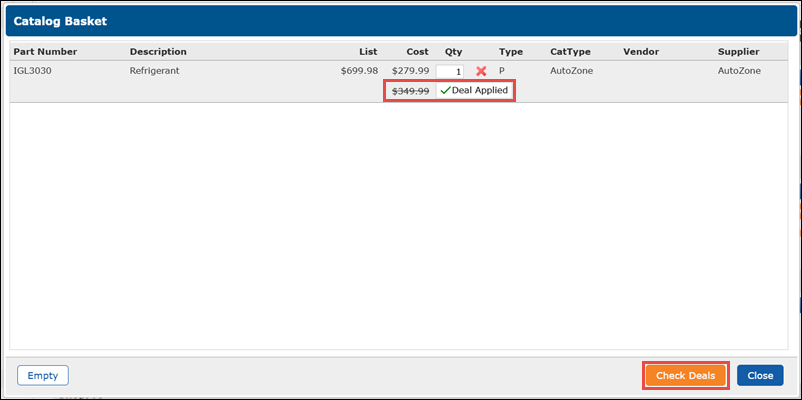Select part number IGL3030
This screenshot has width=802, height=400.
(x=36, y=72)
